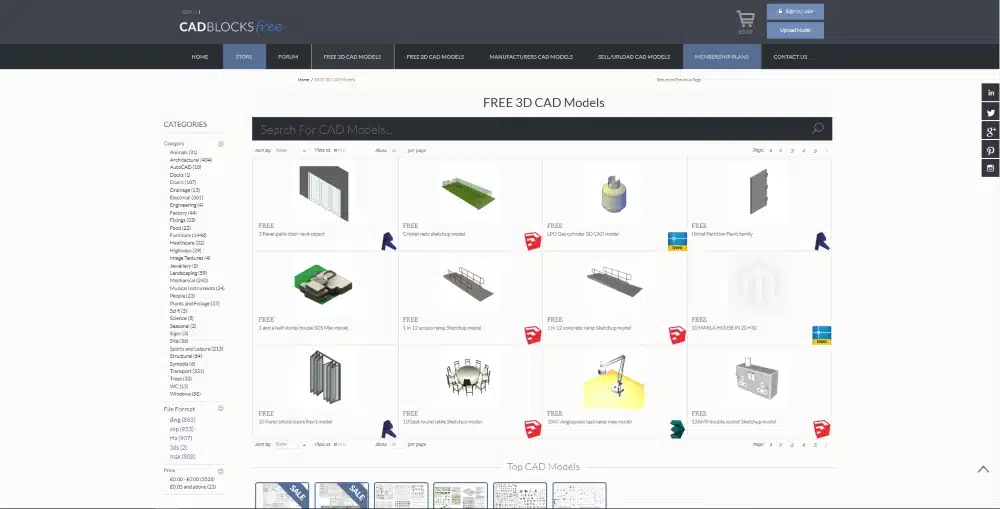The image size is (1000, 509).
Task: Click 3ds Max icon on Anglepoise task lamp
Action: pyautogui.click(x=677, y=429)
